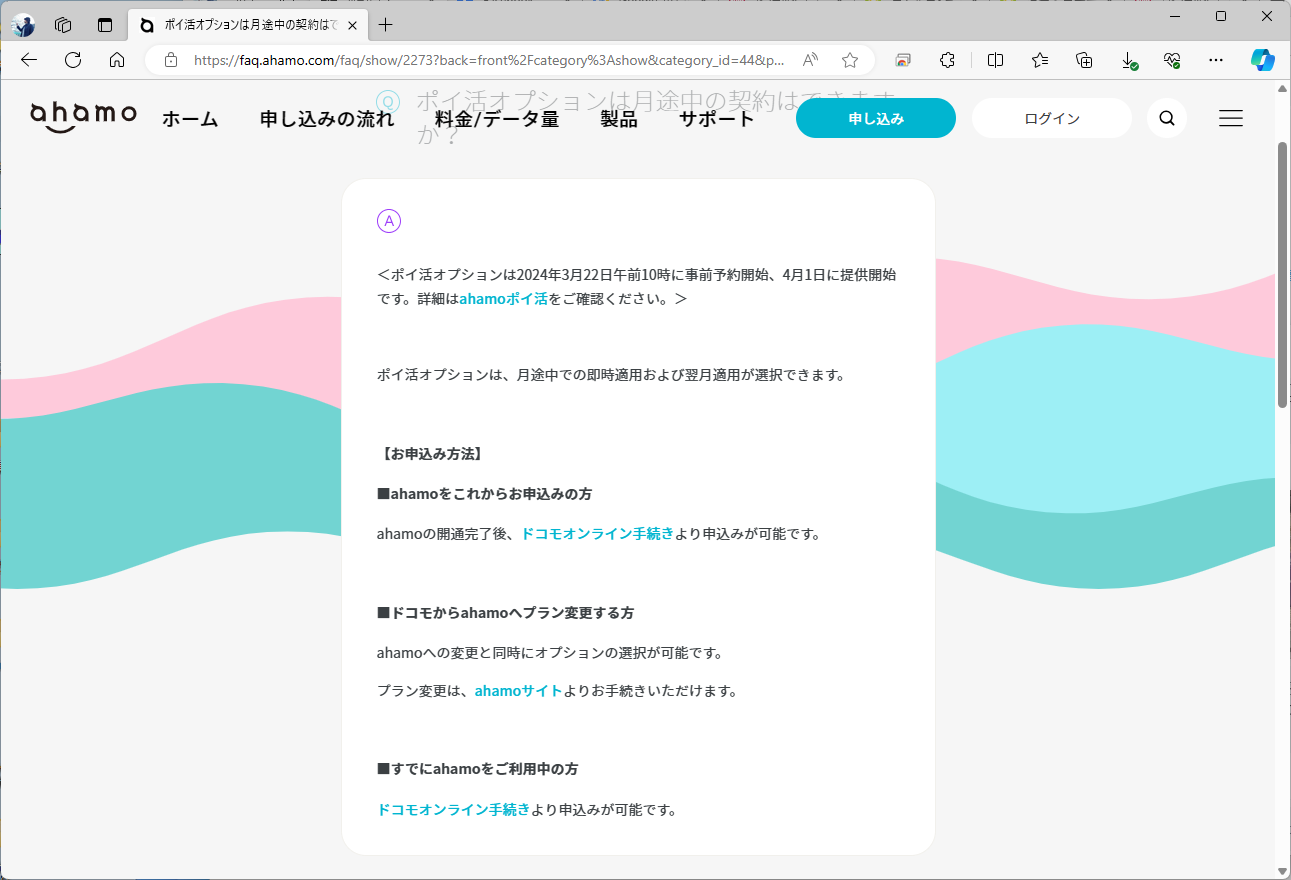Open ドコモオンライン手続き link after 開通完了後
1291x880 pixels.
click(x=597, y=533)
